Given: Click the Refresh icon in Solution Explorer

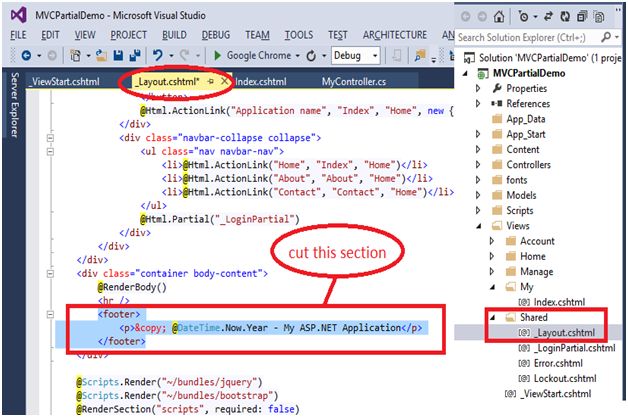Looking at the screenshot, I should click(x=565, y=16).
